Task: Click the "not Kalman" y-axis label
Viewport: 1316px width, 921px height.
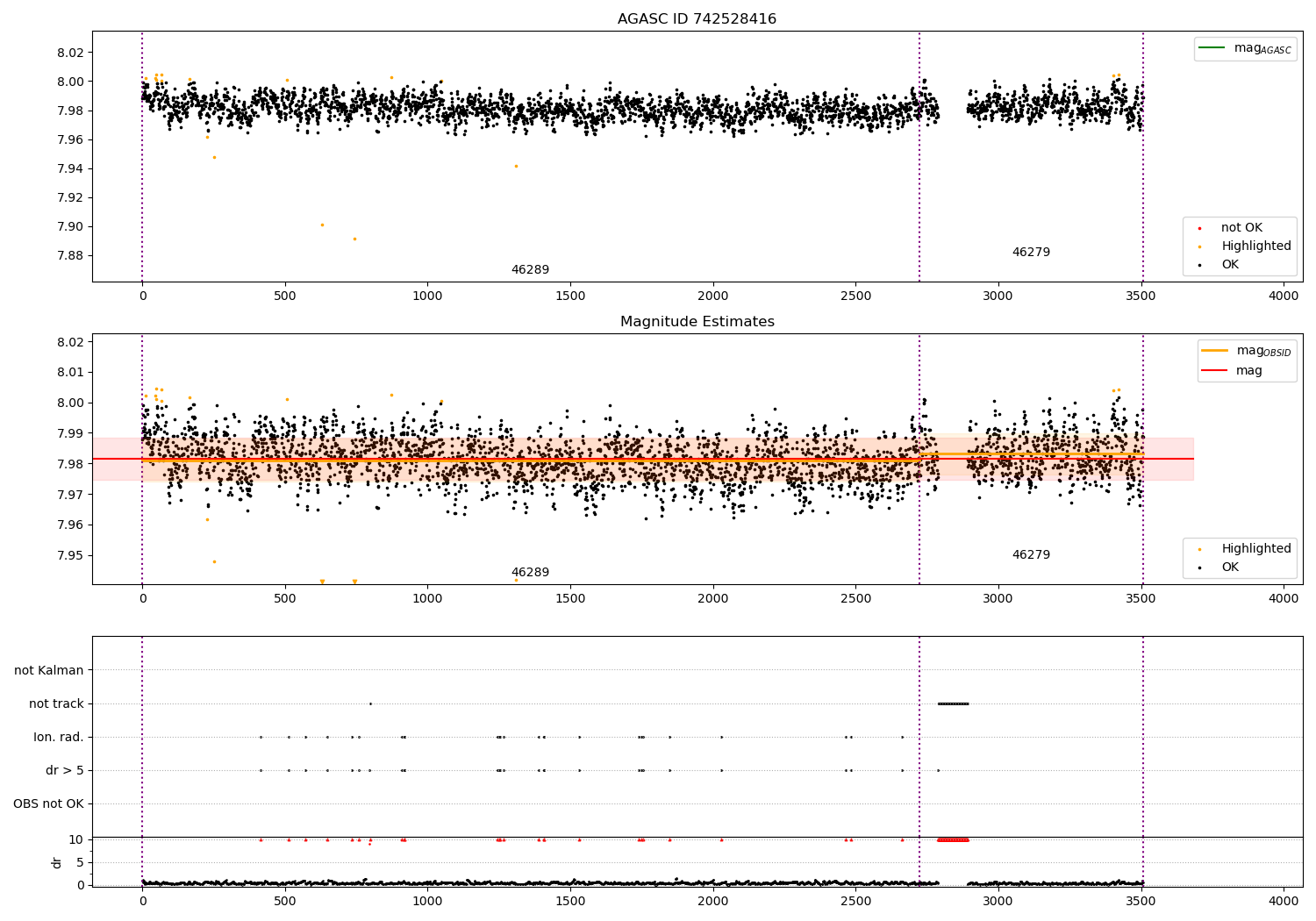Action: (x=49, y=670)
